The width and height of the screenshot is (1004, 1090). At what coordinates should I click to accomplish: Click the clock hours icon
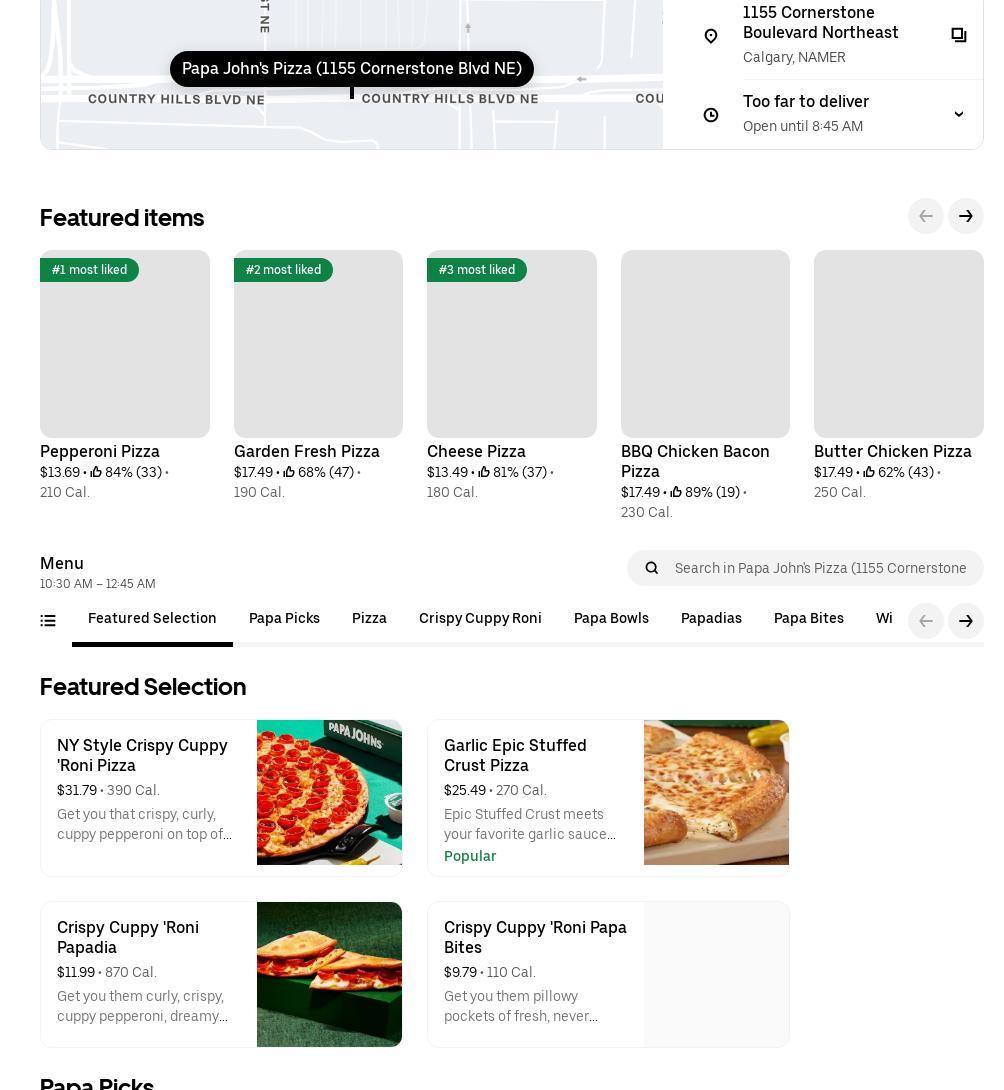[711, 115]
